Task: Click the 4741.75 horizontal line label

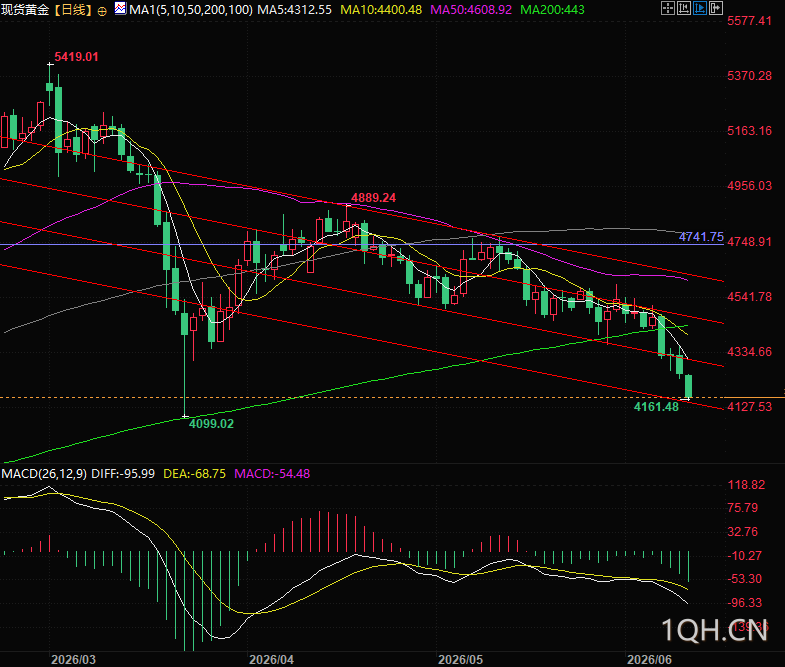Action: pos(701,236)
